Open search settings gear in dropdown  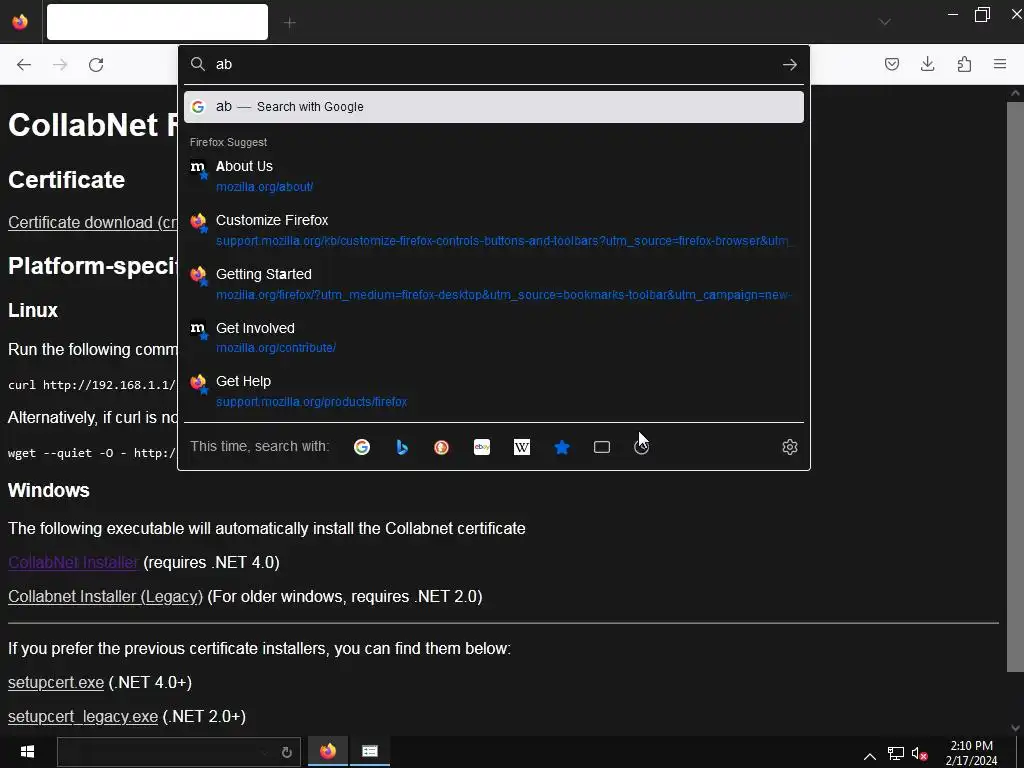coord(790,447)
